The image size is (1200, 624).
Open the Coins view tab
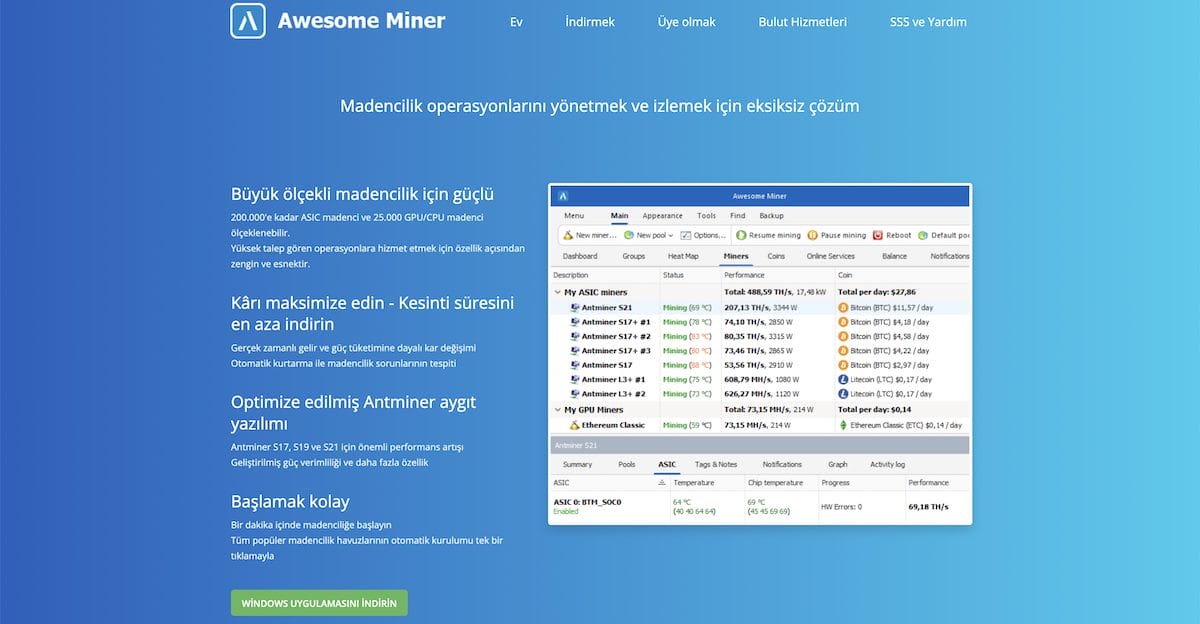click(x=776, y=256)
